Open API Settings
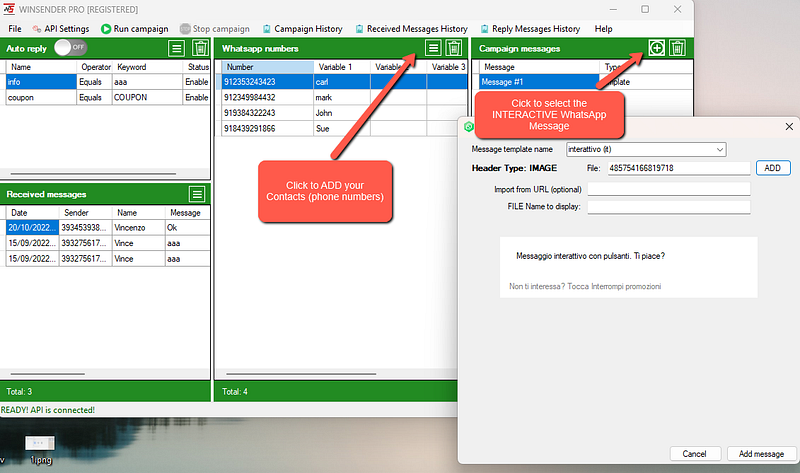Screen dimensions: 800x473 click(x=61, y=29)
